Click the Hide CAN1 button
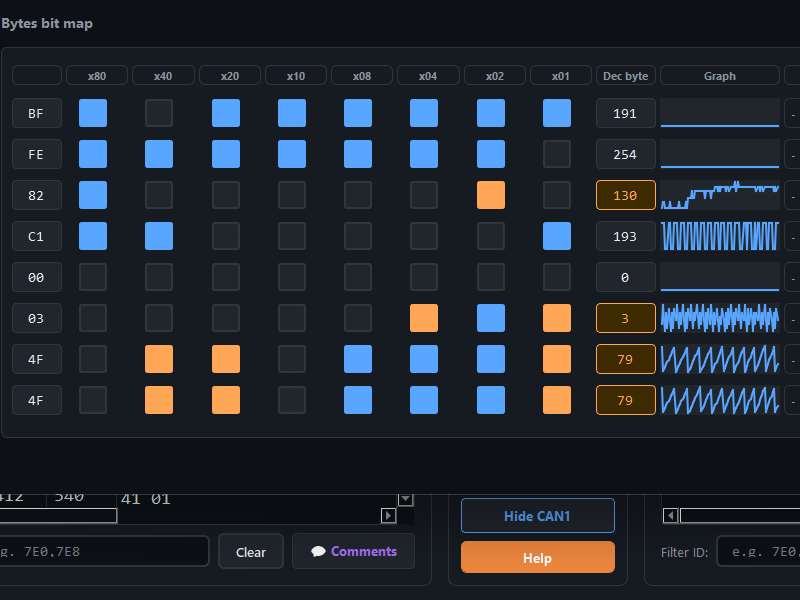800x600 pixels. click(x=537, y=516)
